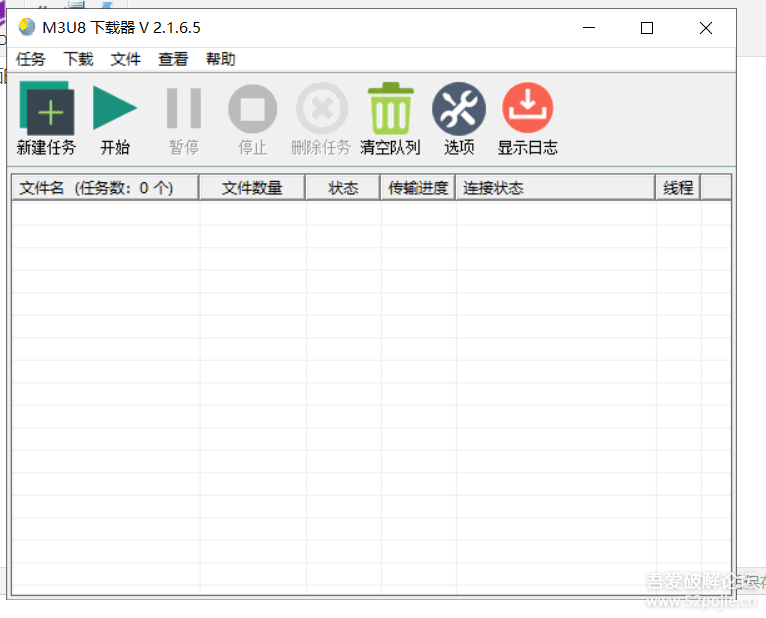The image size is (766, 618).
Task: Click the 连接状态 column header
Action: [555, 188]
